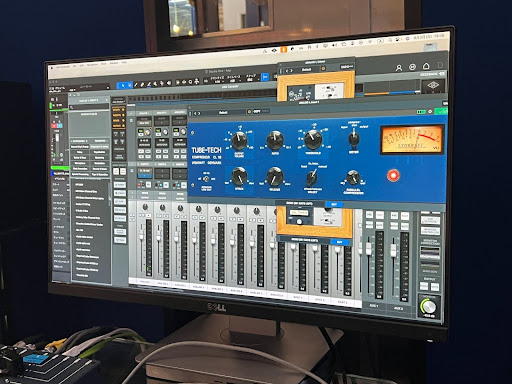Click the Tube-Tech Attack knob

click(239, 176)
